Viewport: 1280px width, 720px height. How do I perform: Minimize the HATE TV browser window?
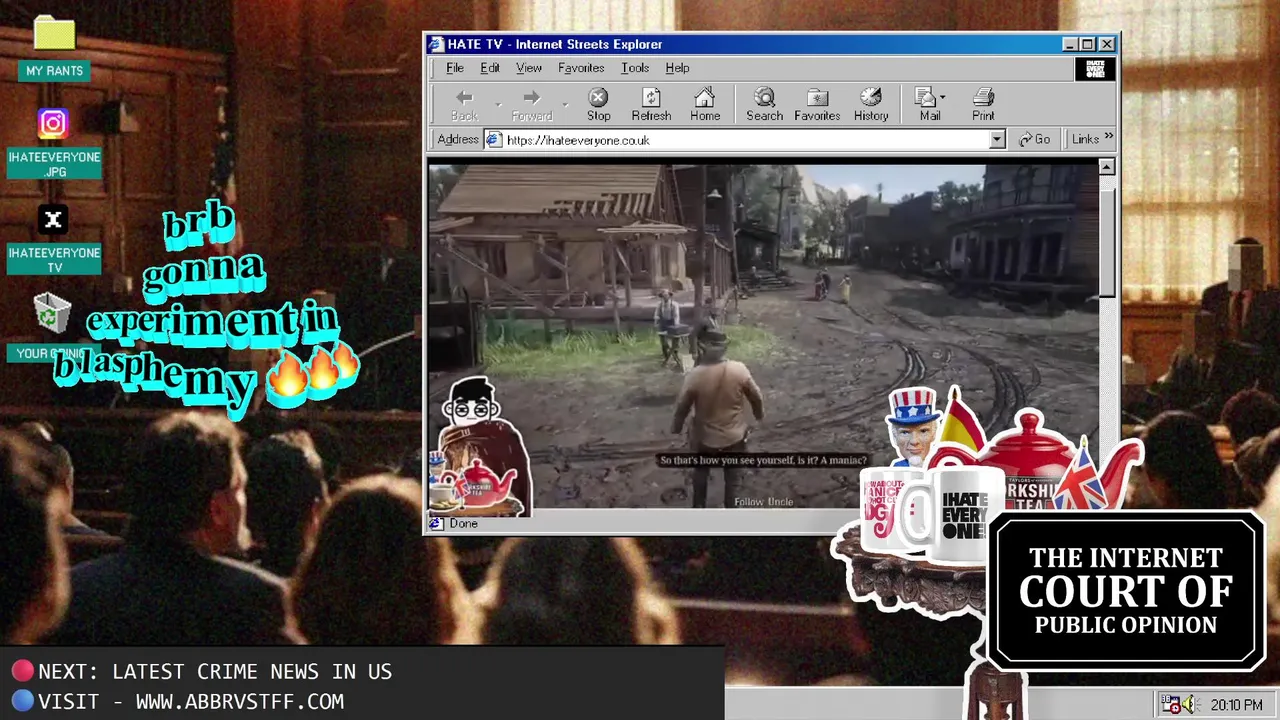[x=1070, y=44]
